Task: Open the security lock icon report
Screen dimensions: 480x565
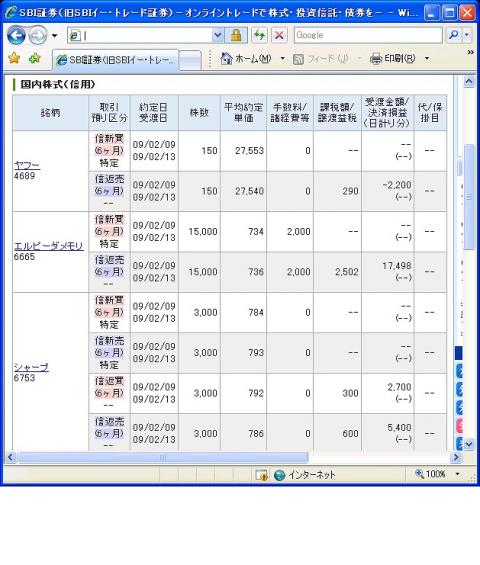Action: click(x=236, y=35)
